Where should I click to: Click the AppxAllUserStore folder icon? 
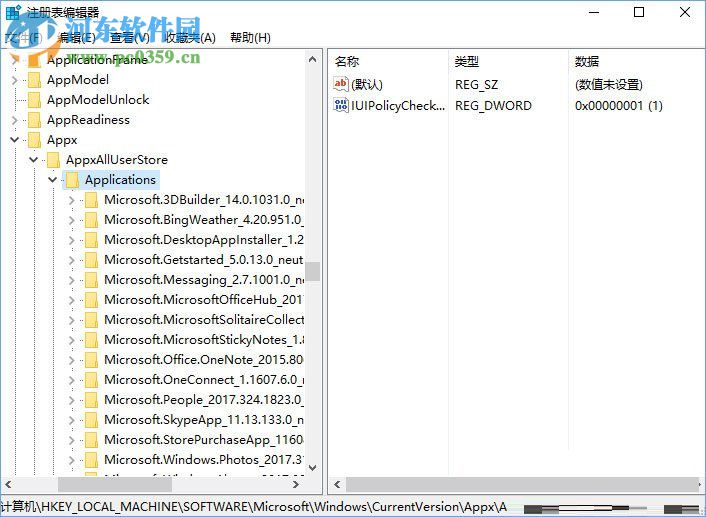point(53,160)
